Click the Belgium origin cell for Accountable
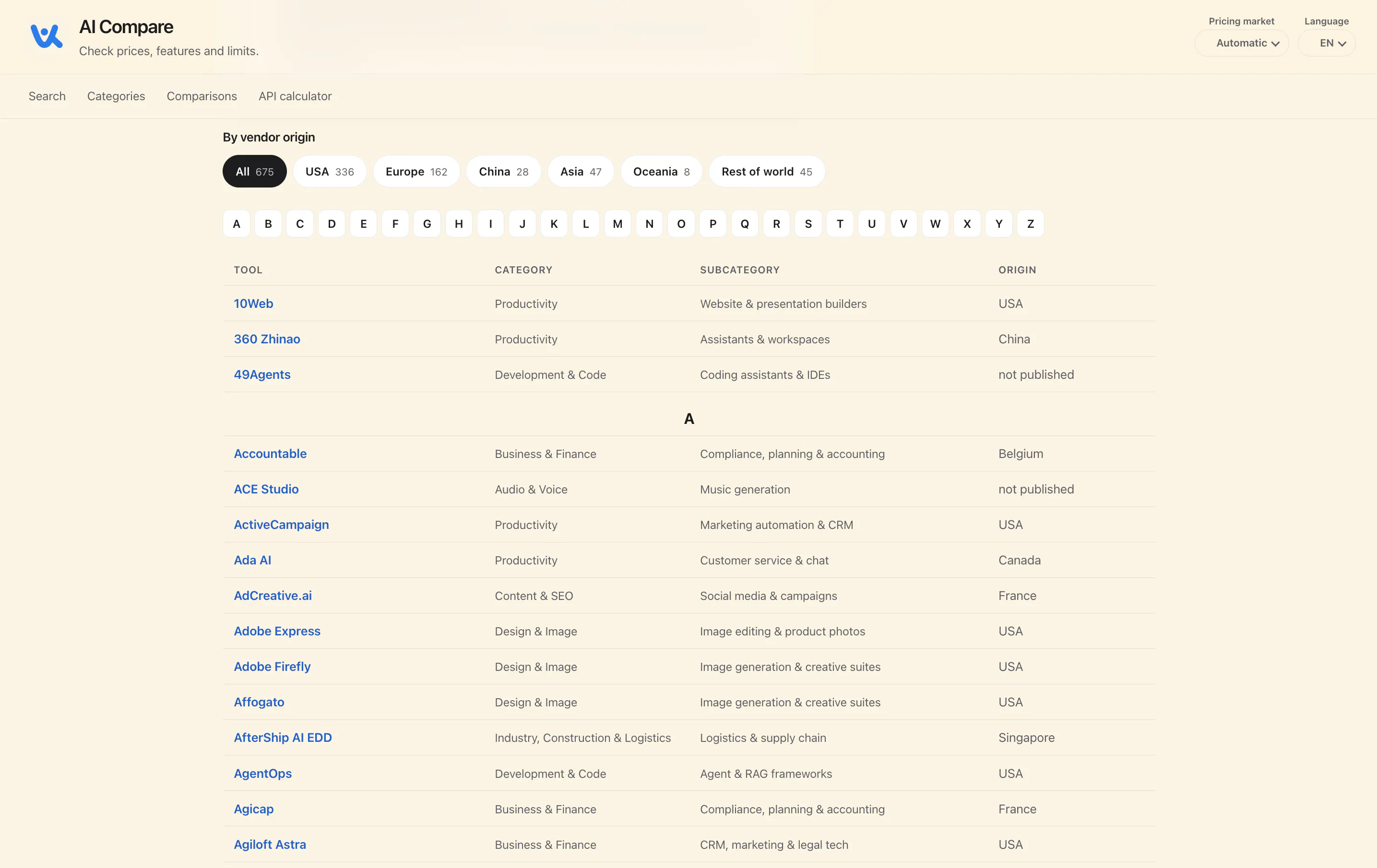The width and height of the screenshot is (1377, 868). (1021, 454)
